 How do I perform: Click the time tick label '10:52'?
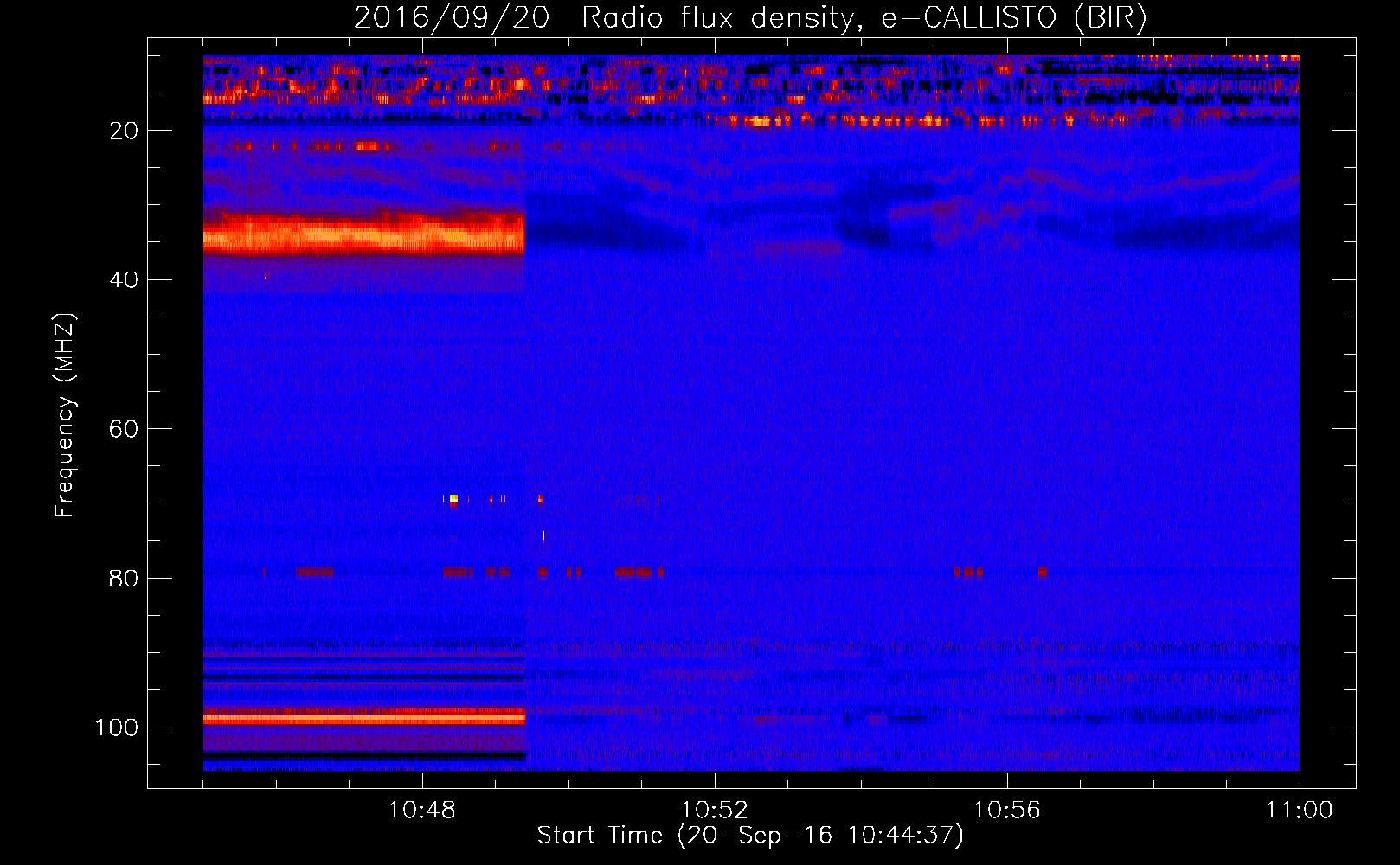click(715, 811)
